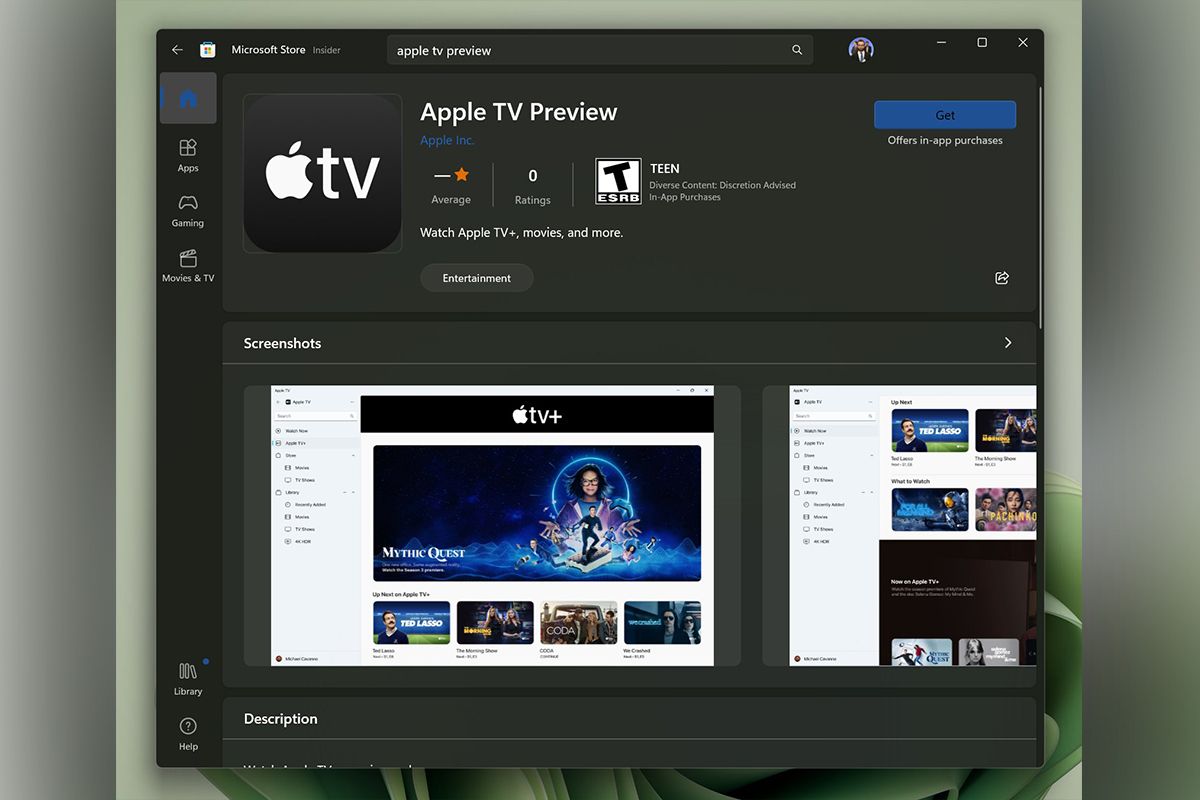
Task: Open the Apple Inc. publisher link
Action: [x=447, y=140]
